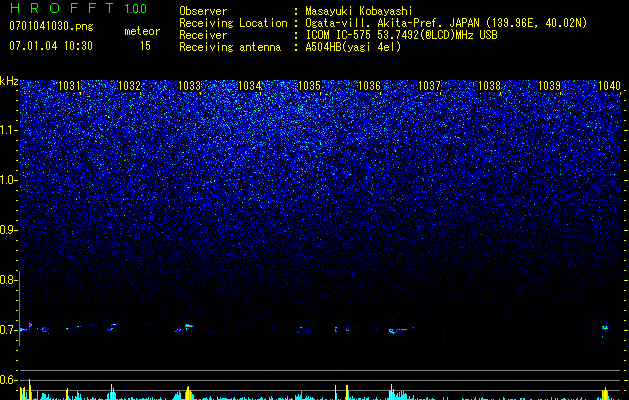Click the 0.6 kHz axis label
Viewport: 629px width, 400px height.
coord(9,380)
